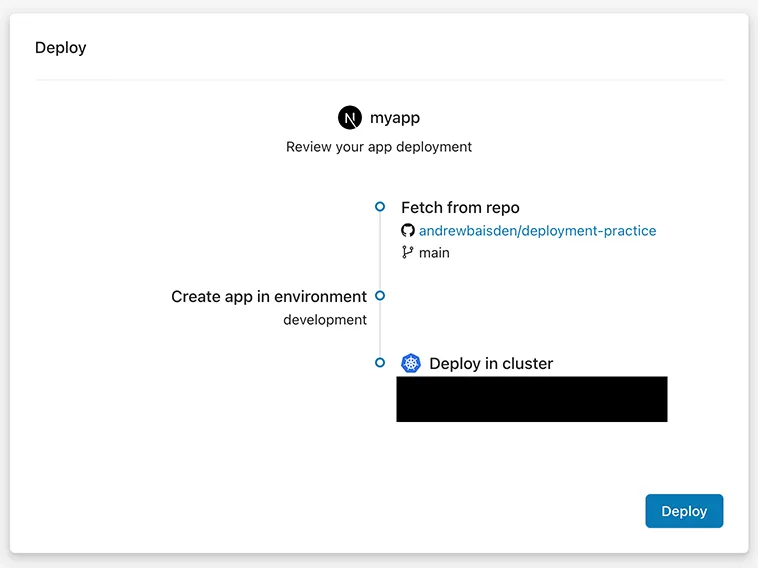Click the Kubernetes icon by Deploy in cluster

pyautogui.click(x=411, y=363)
